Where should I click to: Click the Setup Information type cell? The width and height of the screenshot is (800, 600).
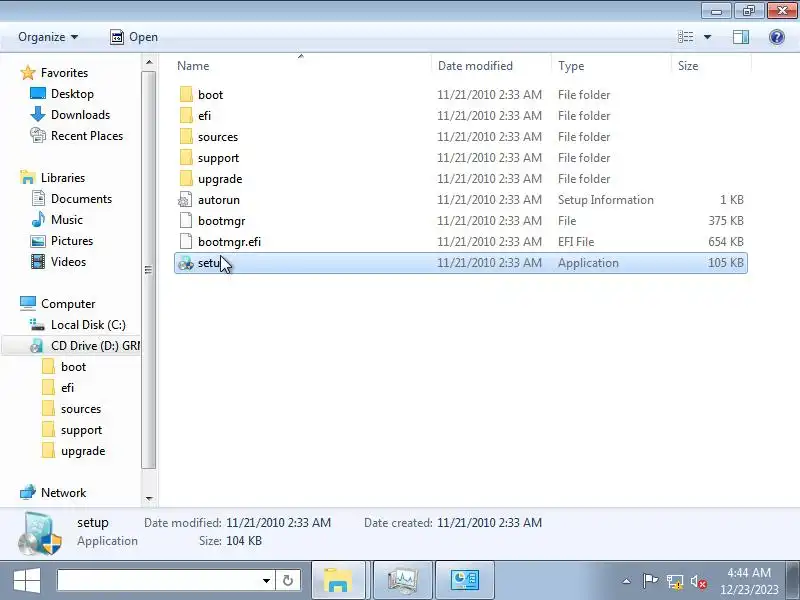point(606,199)
